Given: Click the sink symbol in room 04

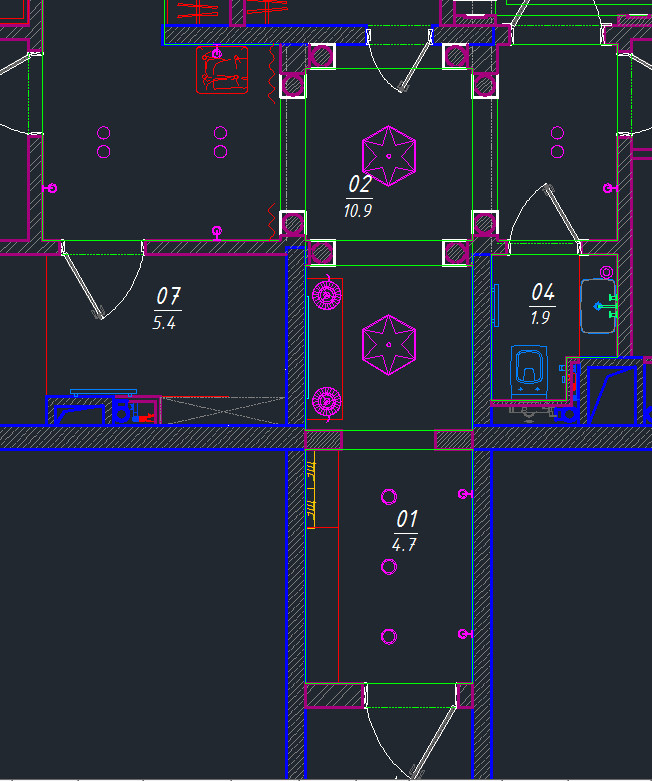Looking at the screenshot, I should pos(599,306).
